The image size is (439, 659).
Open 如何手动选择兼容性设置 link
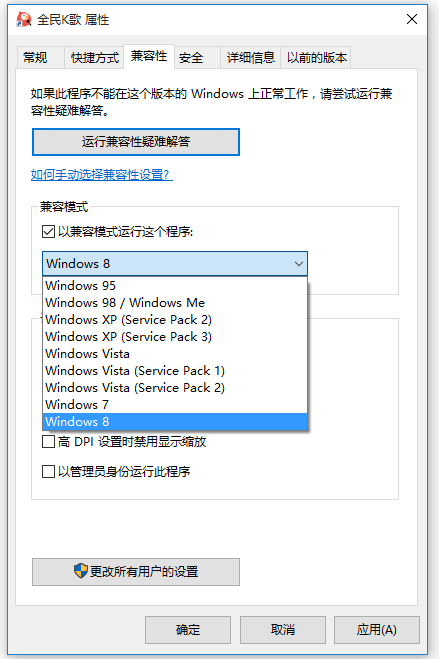[102, 174]
